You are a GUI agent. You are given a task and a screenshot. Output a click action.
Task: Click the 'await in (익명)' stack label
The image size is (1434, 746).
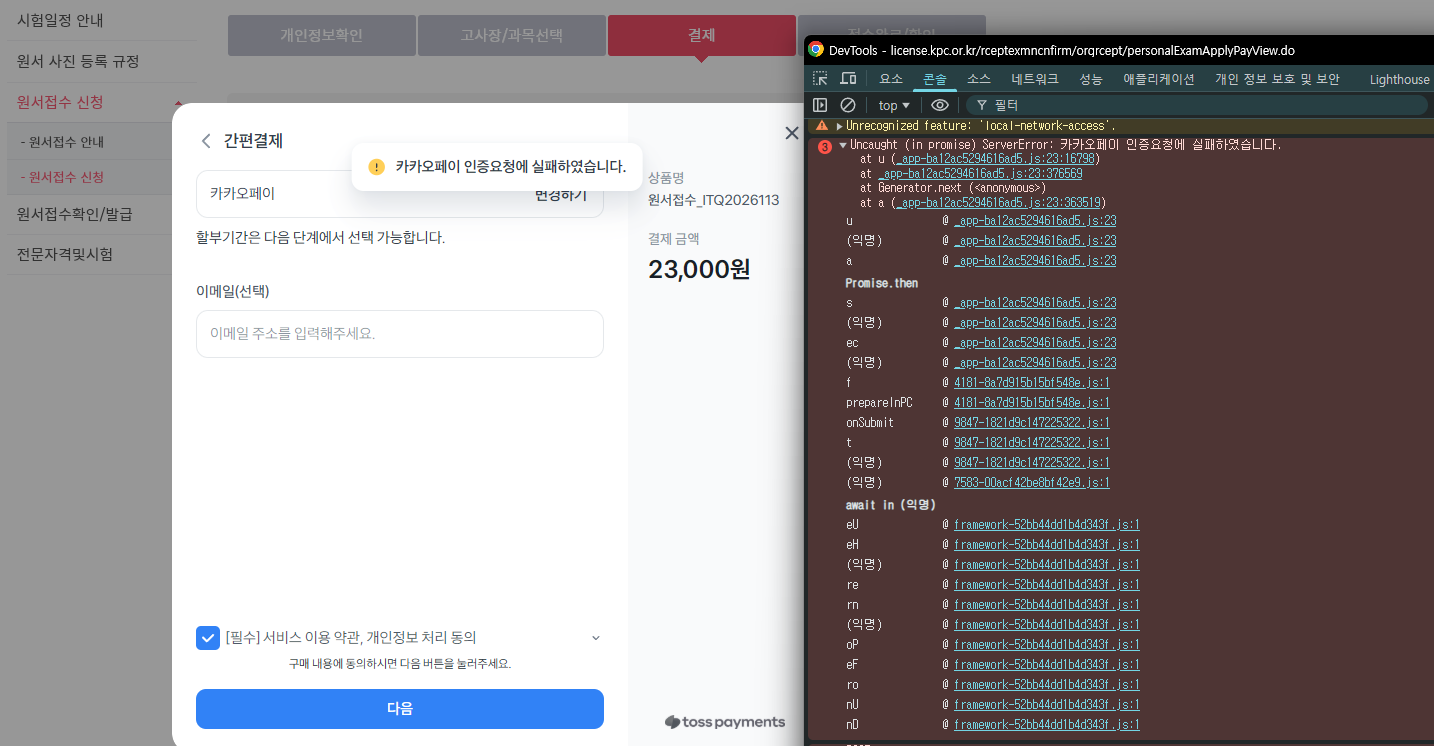[891, 504]
